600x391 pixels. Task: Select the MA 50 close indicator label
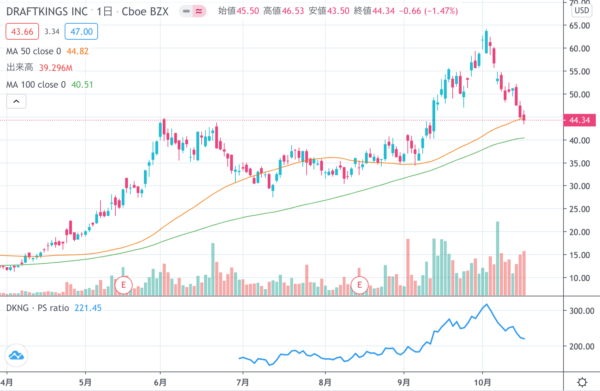tap(33, 51)
